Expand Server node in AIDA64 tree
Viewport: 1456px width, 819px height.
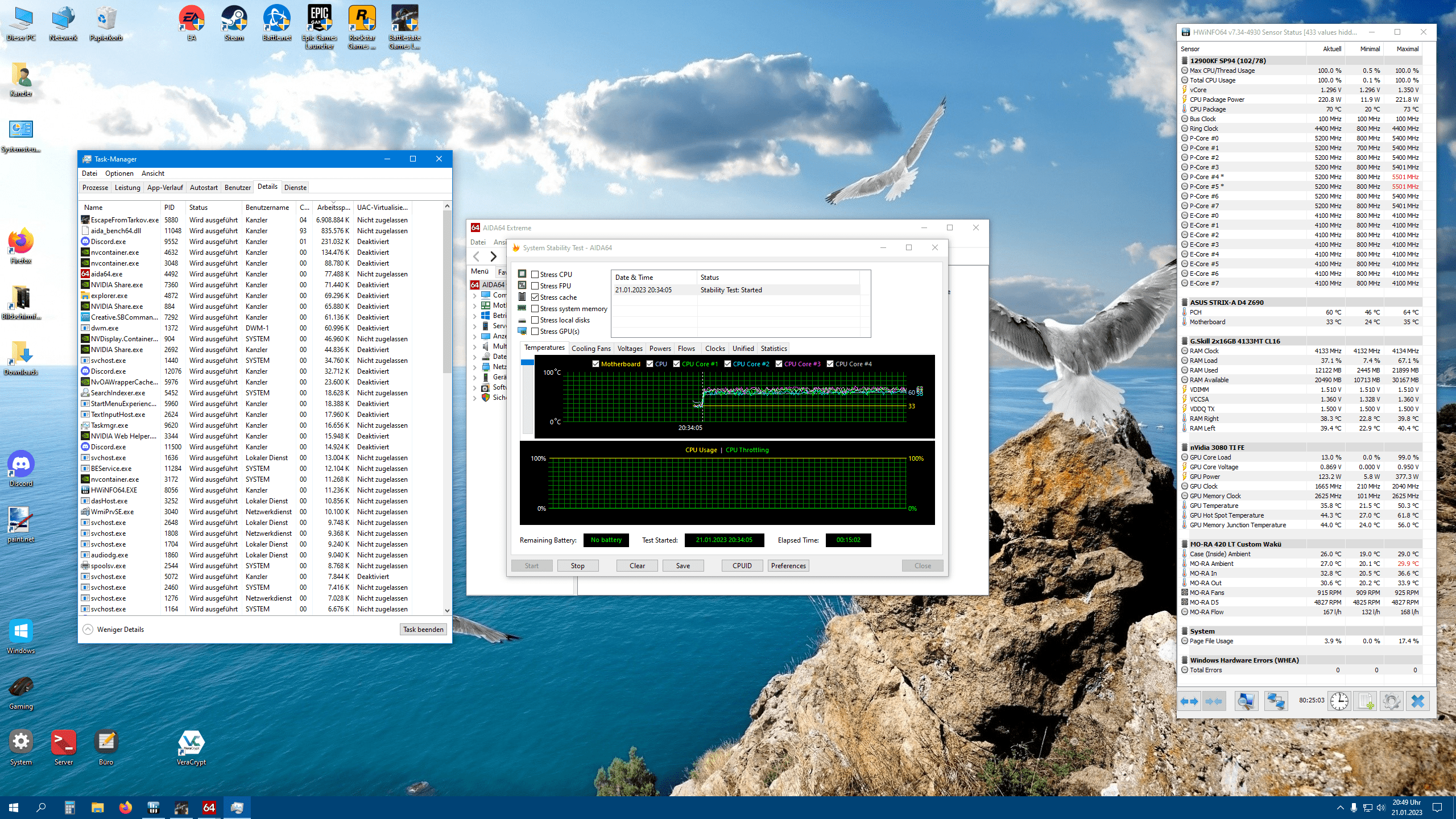(x=474, y=326)
